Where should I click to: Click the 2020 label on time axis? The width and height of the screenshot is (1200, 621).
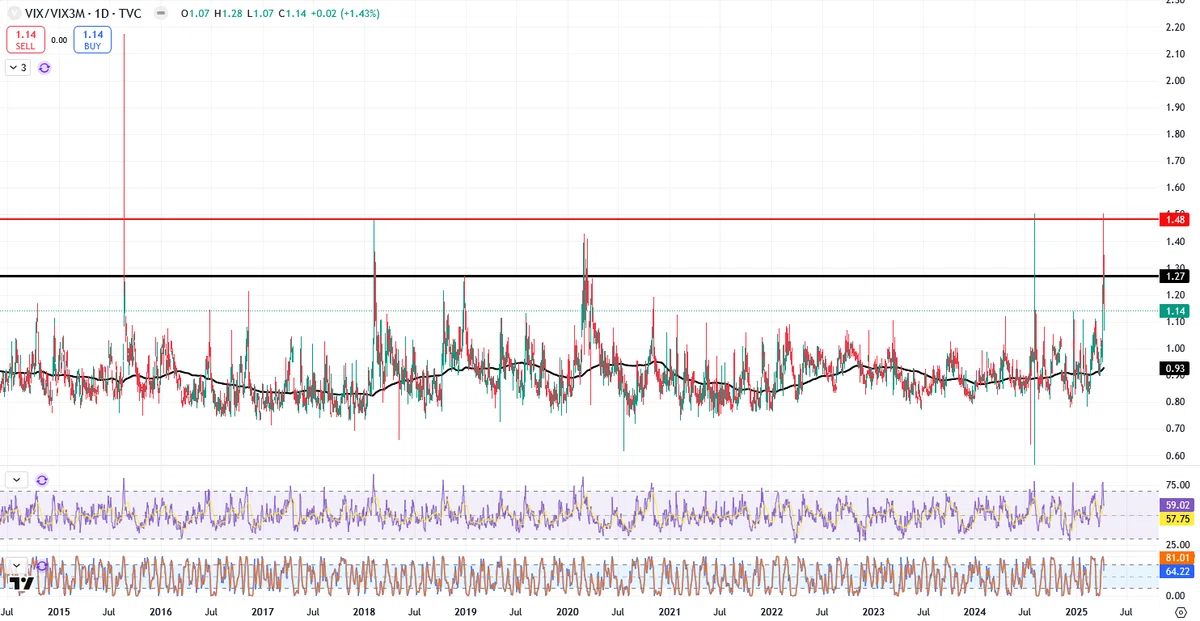(567, 611)
